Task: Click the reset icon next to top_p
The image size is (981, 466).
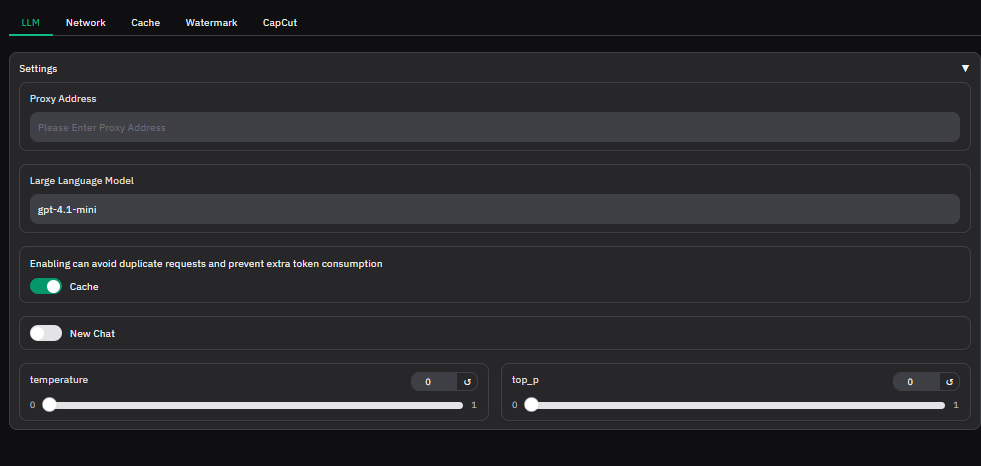Action: (x=949, y=381)
